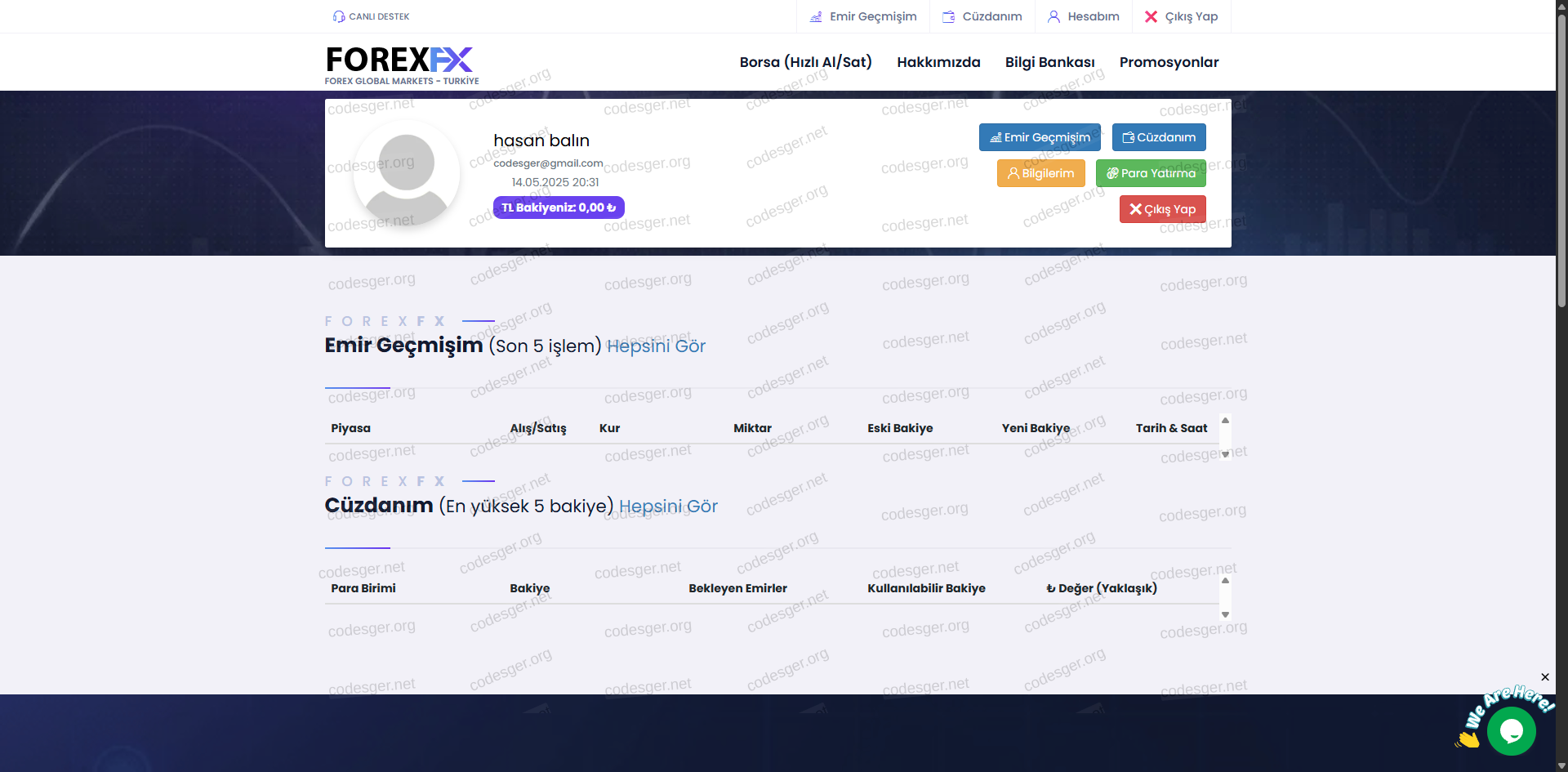
Task: Click the chart icon beside Emir Geçmişim in the top bar
Action: tap(816, 16)
